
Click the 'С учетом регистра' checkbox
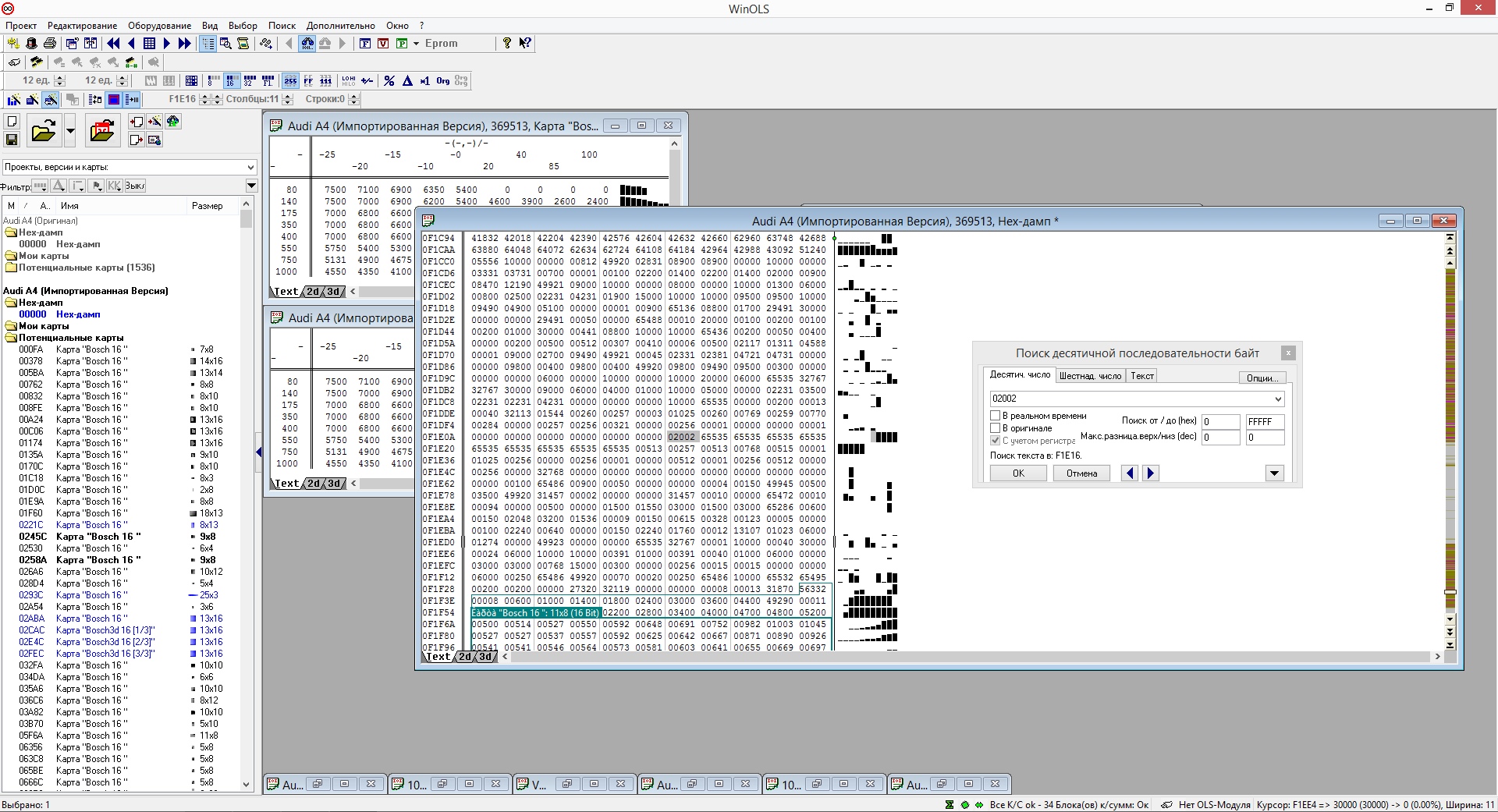995,441
